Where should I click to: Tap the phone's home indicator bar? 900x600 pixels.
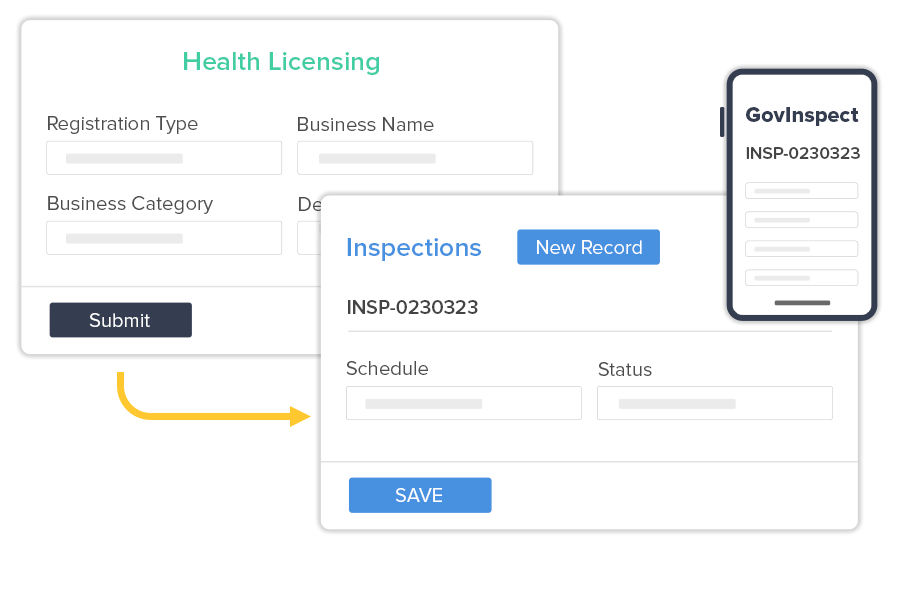pos(802,302)
